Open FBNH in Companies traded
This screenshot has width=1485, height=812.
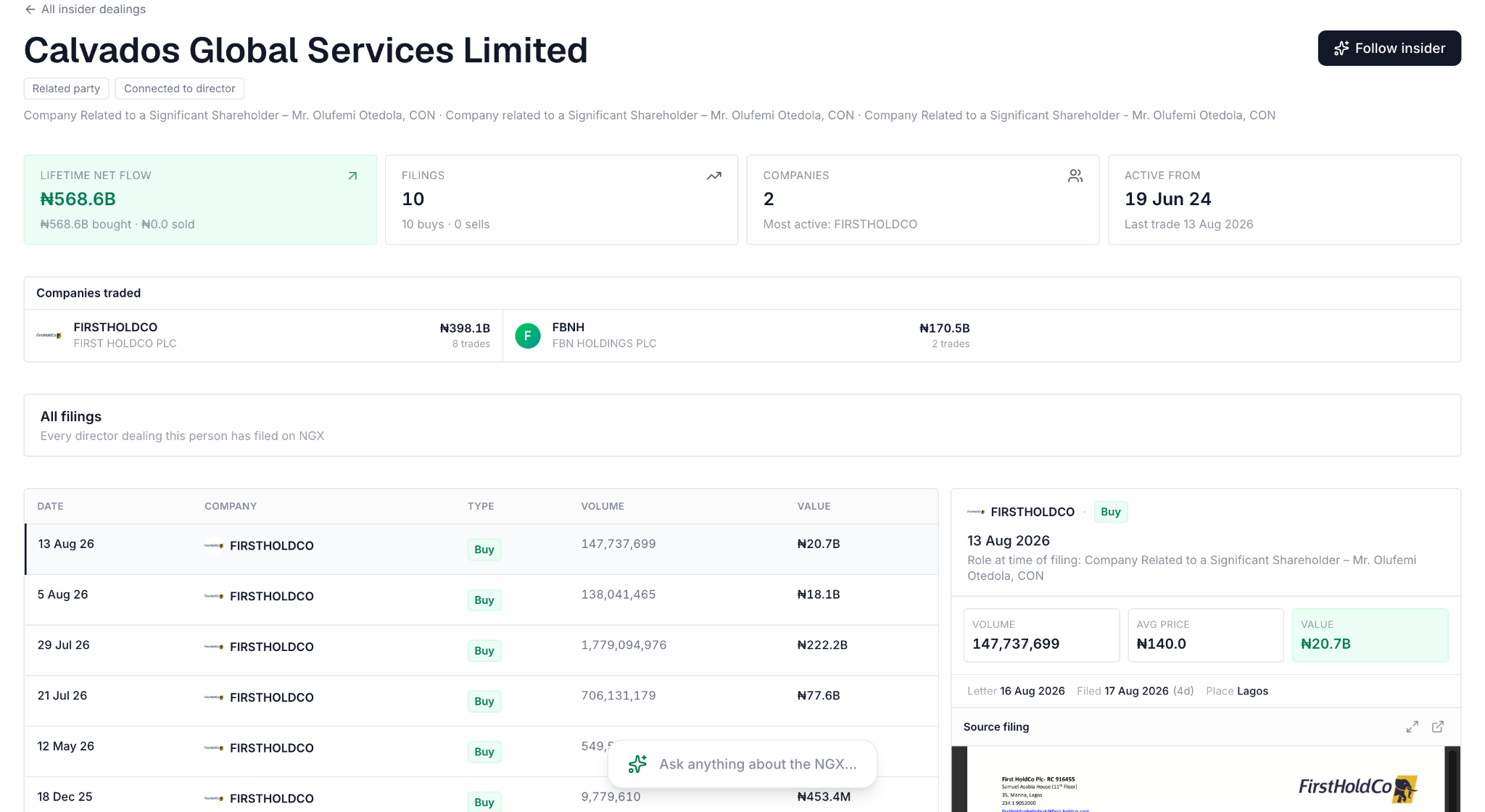tap(742, 335)
